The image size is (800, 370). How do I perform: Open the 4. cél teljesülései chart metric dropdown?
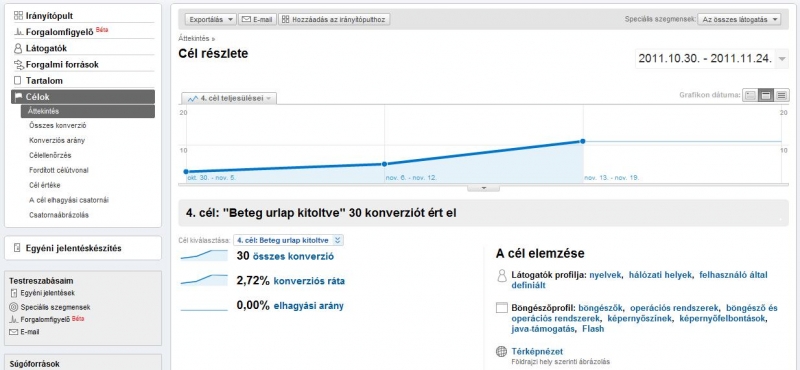[229, 98]
